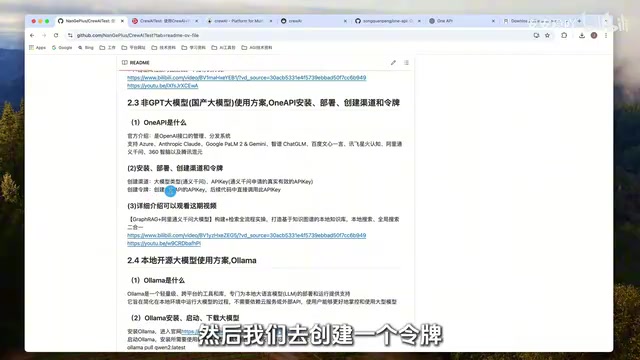Expand the AGI技术资料 bookmark folder
This screenshot has height=360, width=640.
click(x=257, y=48)
